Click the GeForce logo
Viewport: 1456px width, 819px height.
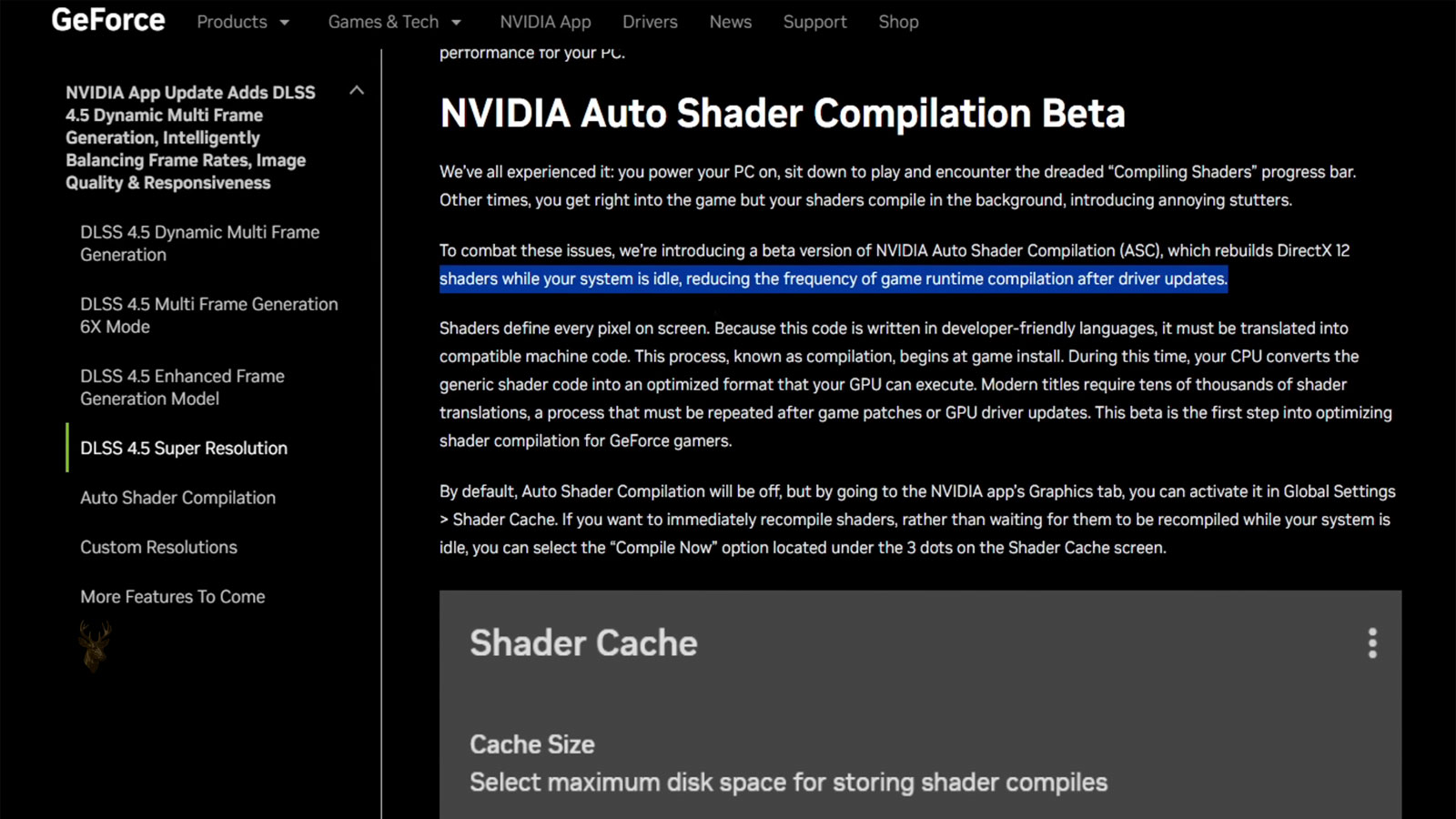pyautogui.click(x=108, y=20)
